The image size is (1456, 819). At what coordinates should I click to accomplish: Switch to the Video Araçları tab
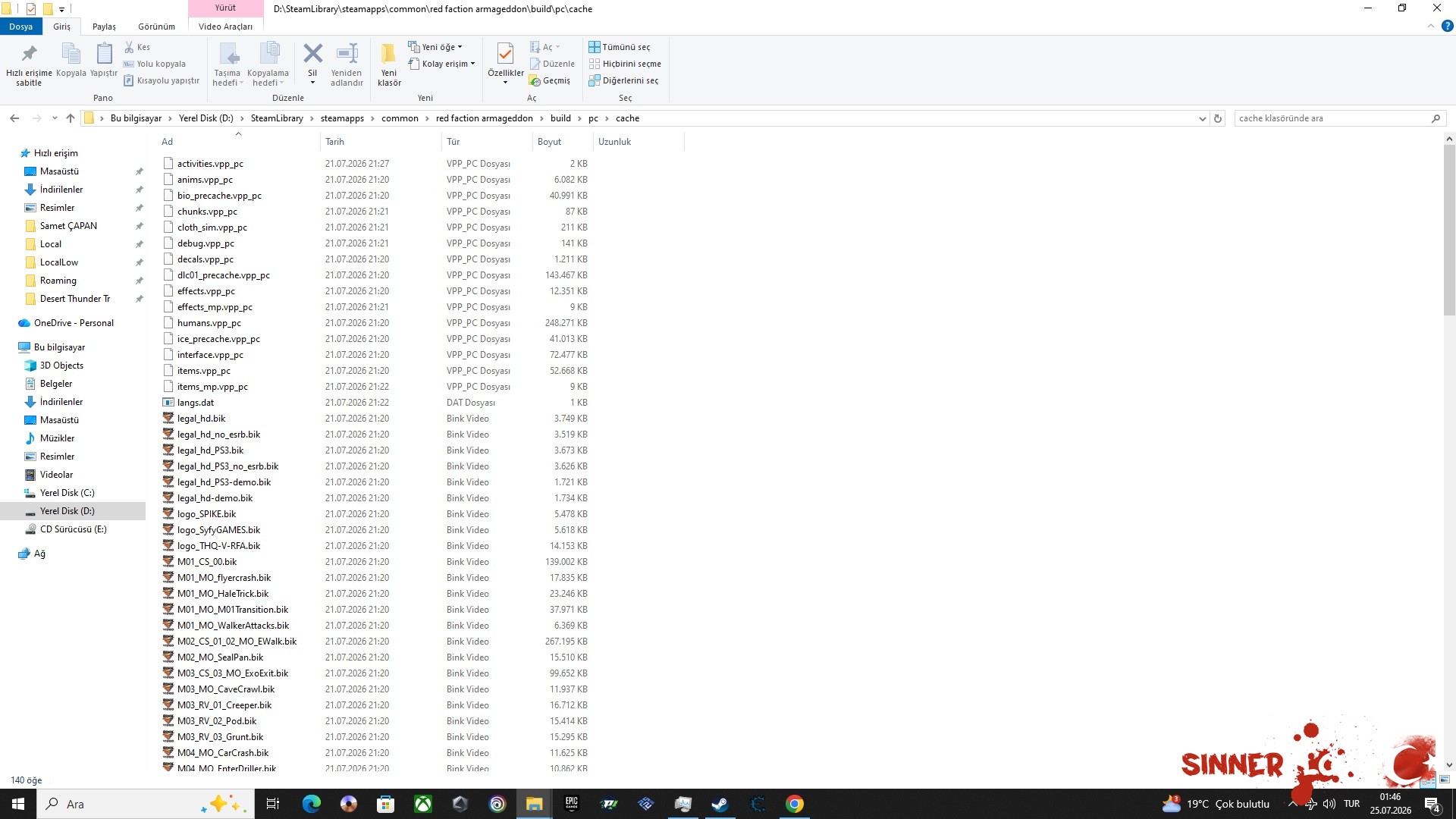coord(225,27)
